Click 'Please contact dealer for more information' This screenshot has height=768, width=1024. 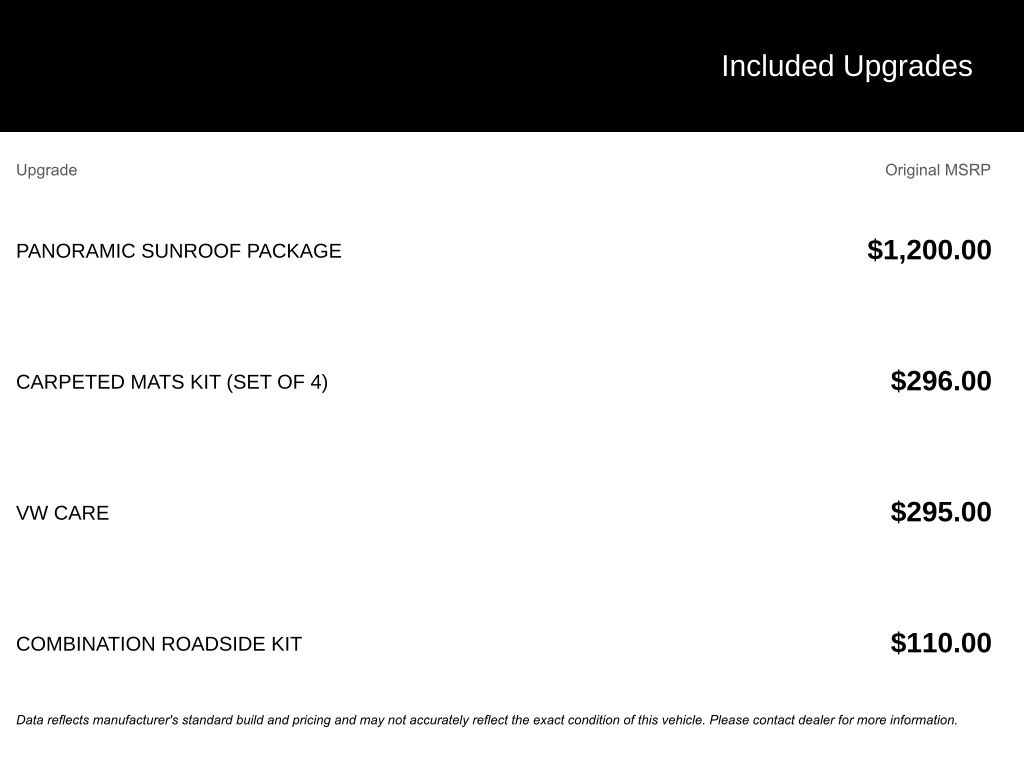833,720
